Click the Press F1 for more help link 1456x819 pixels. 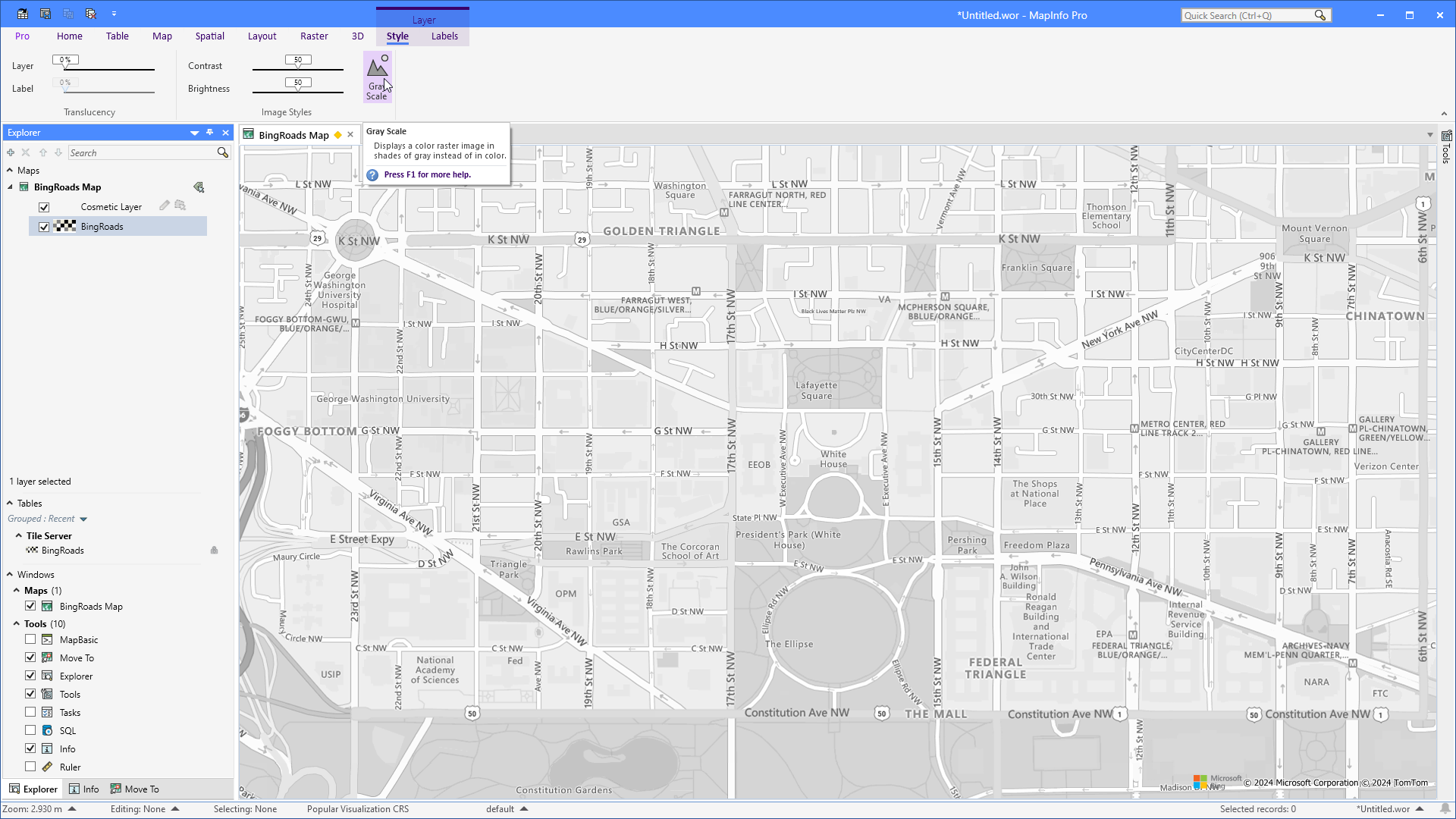click(x=427, y=174)
